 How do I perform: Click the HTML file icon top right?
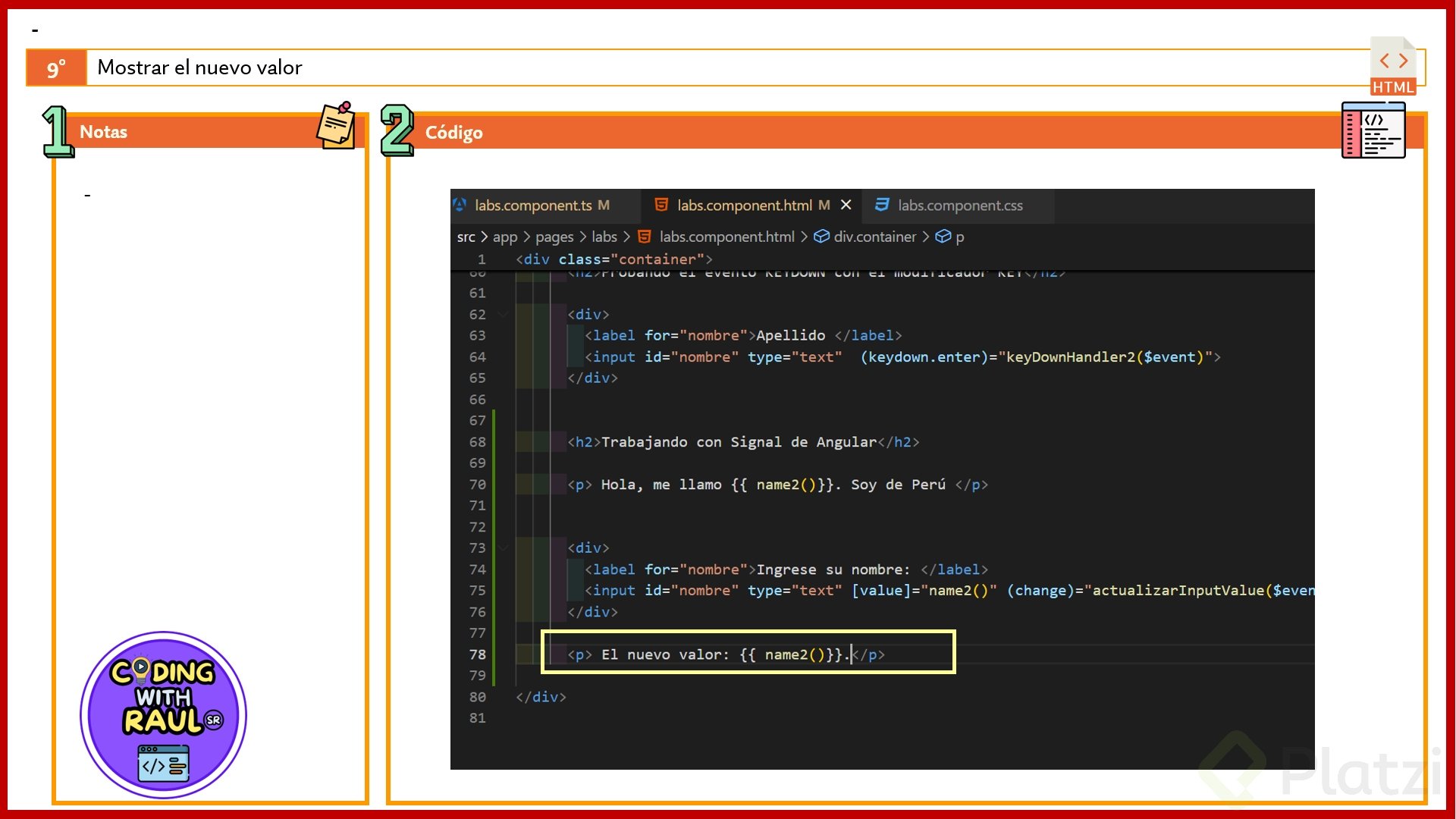pos(1393,66)
